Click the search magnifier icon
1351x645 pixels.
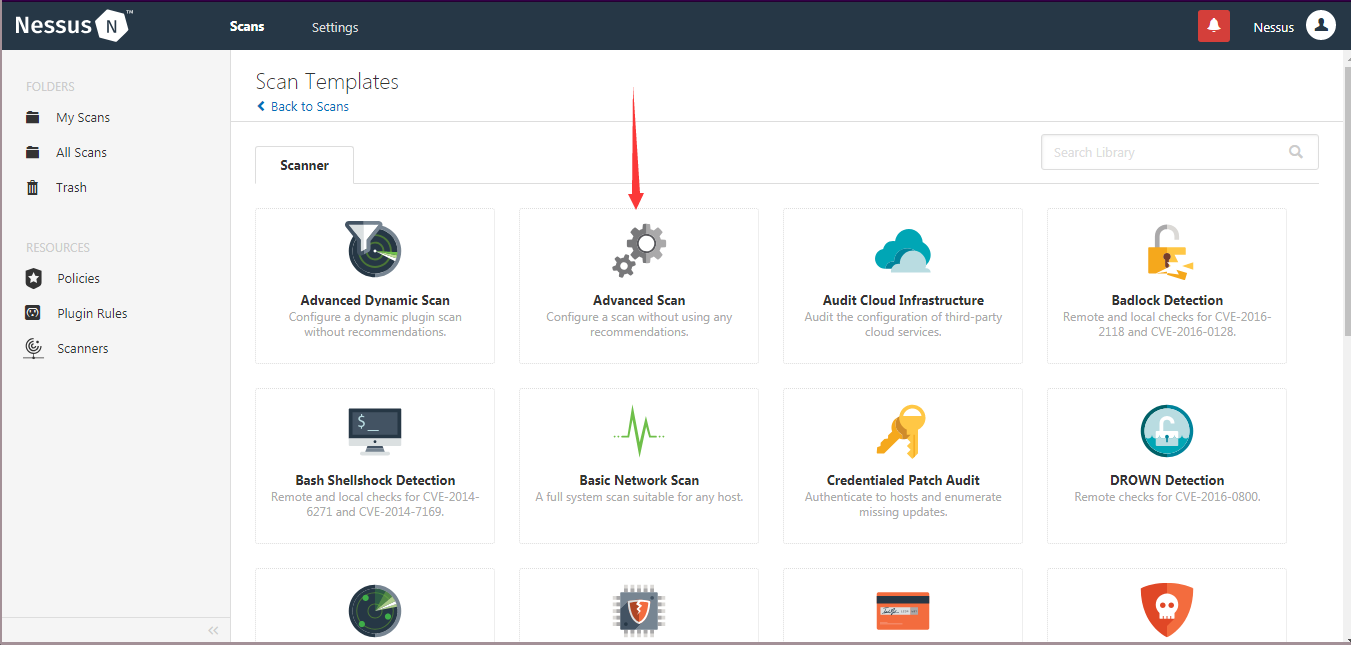pyautogui.click(x=1296, y=152)
